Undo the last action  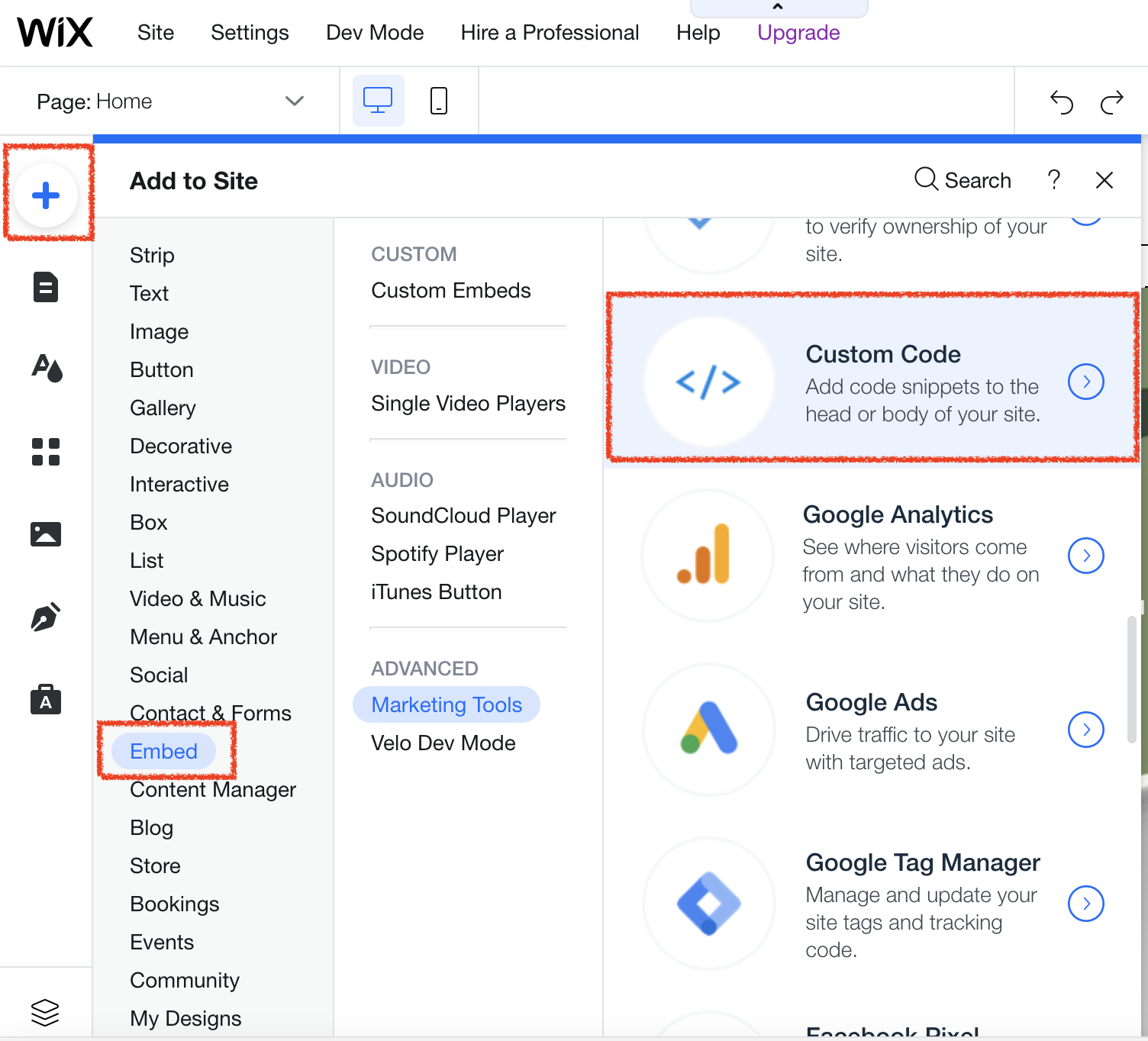(1062, 102)
